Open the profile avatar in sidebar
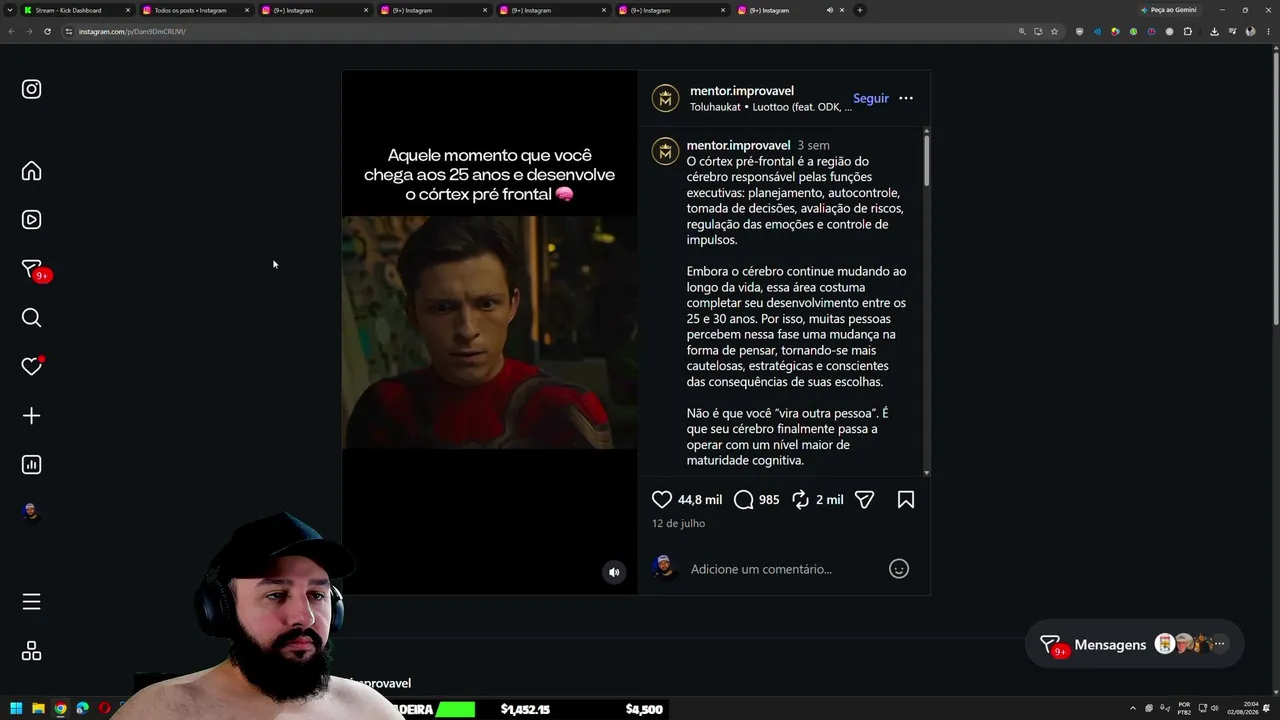Image resolution: width=1280 pixels, height=720 pixels. (32, 512)
